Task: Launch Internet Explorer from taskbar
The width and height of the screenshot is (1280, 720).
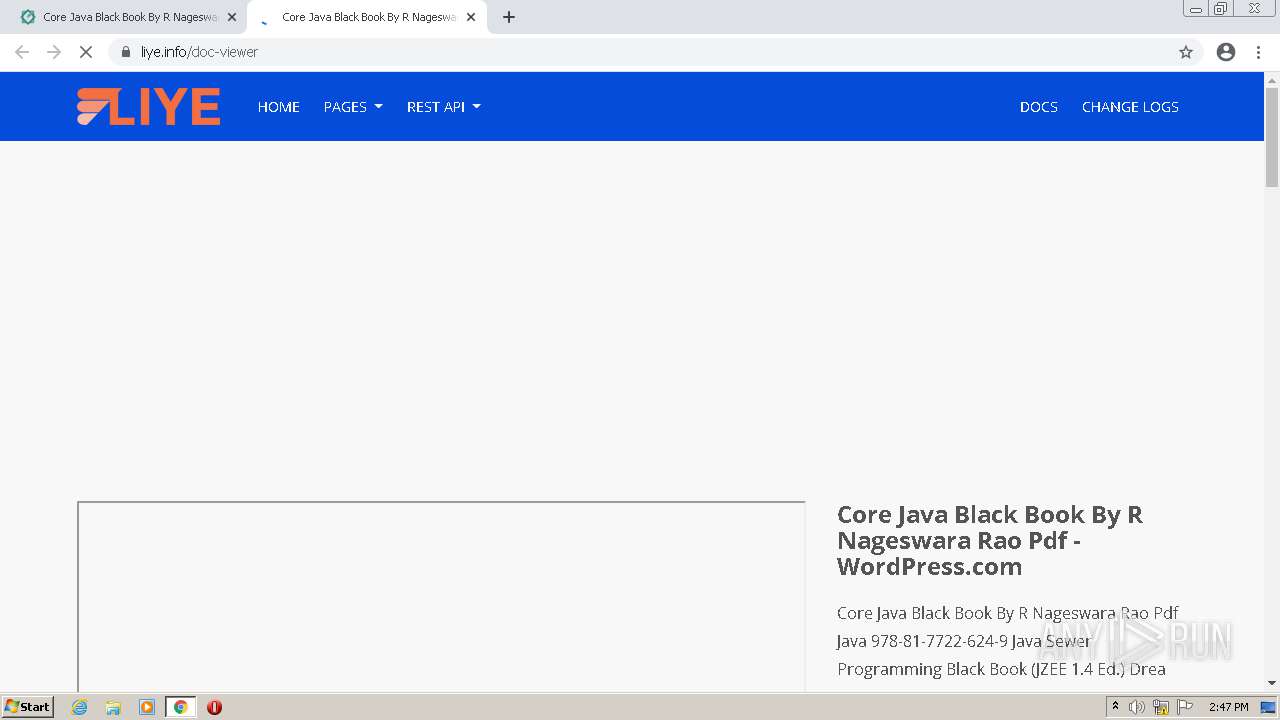Action: click(80, 707)
